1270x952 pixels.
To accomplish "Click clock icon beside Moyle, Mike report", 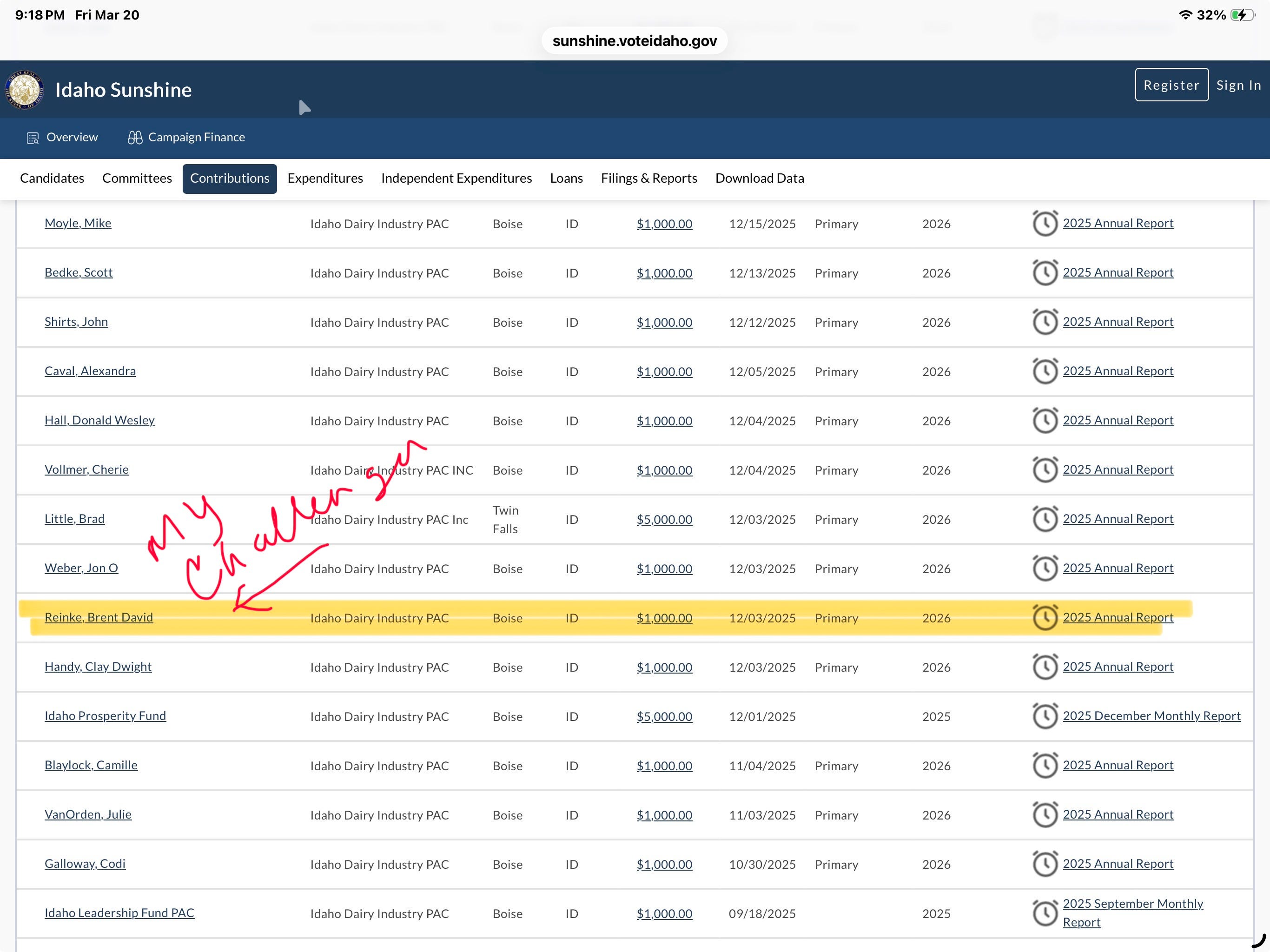I will [x=1045, y=224].
